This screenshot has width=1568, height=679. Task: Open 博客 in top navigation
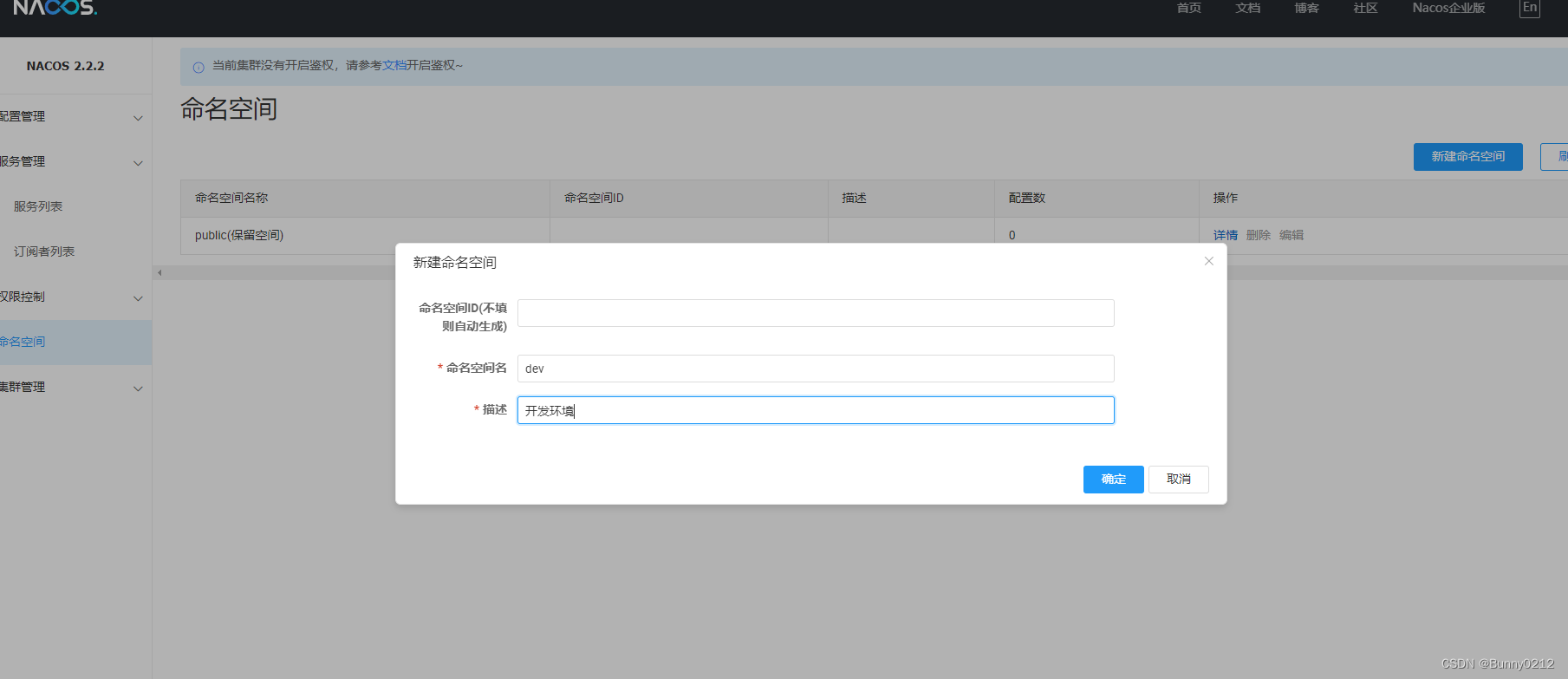(1306, 8)
